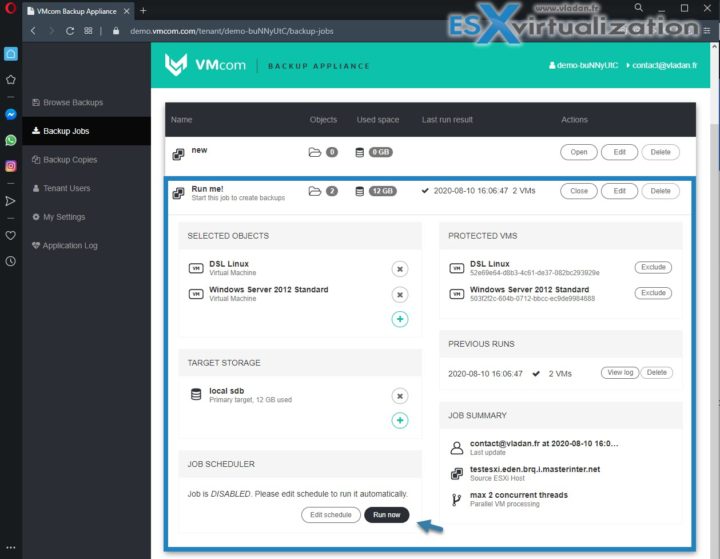Open the Opera sidebar home icon

point(11,54)
